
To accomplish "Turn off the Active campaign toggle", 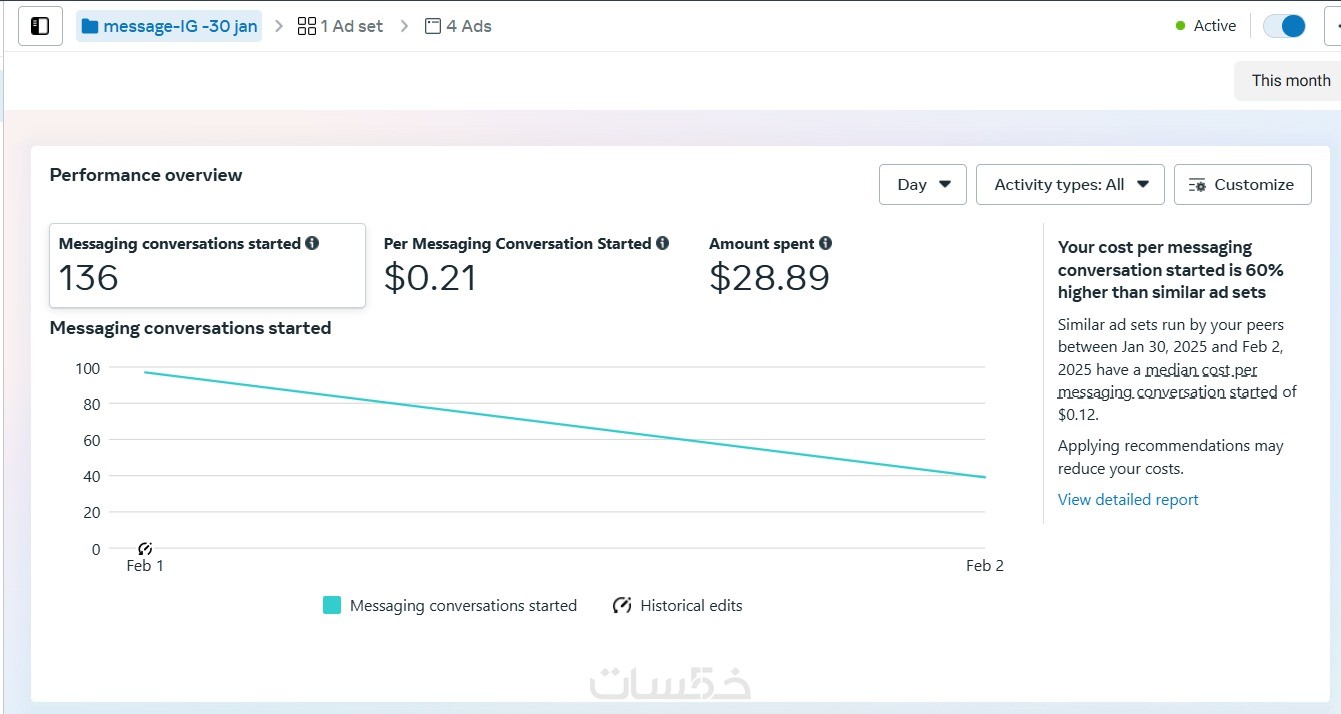I will pyautogui.click(x=1284, y=26).
